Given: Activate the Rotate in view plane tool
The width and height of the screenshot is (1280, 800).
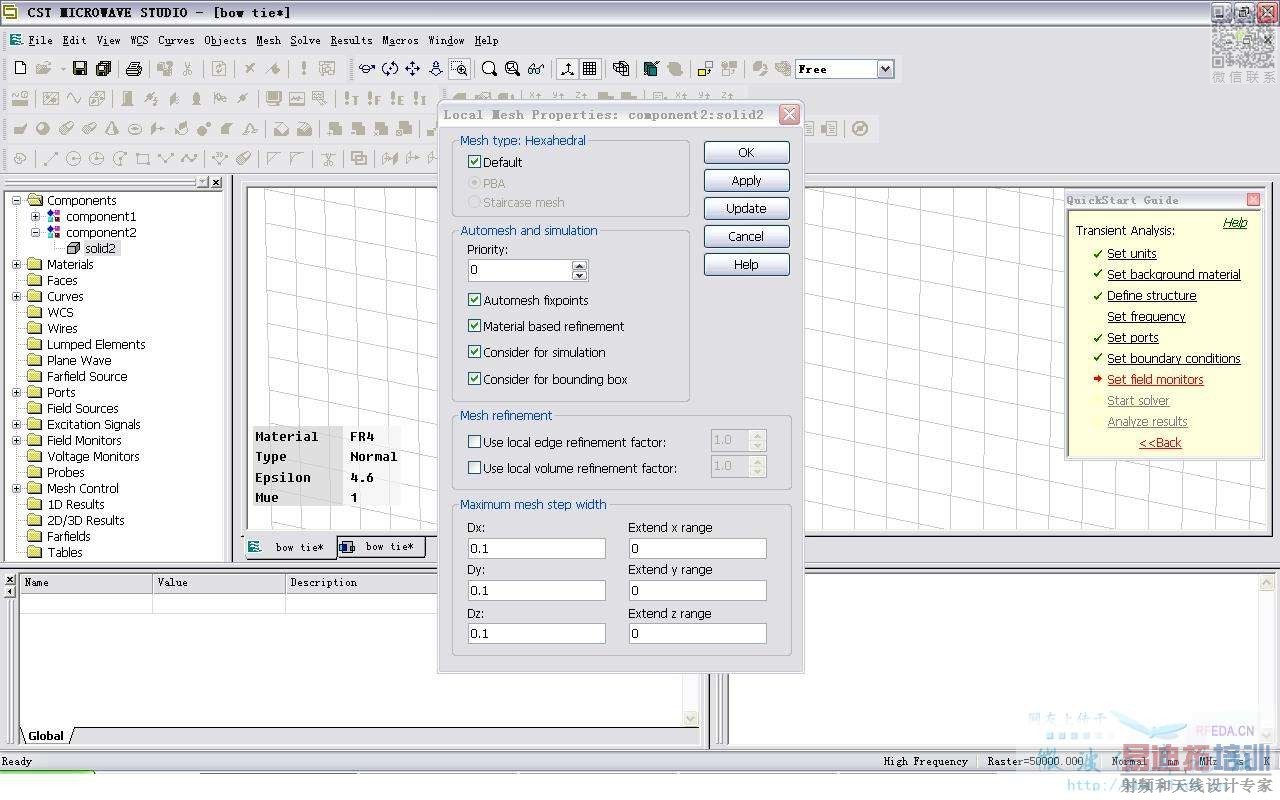Looking at the screenshot, I should [x=390, y=69].
